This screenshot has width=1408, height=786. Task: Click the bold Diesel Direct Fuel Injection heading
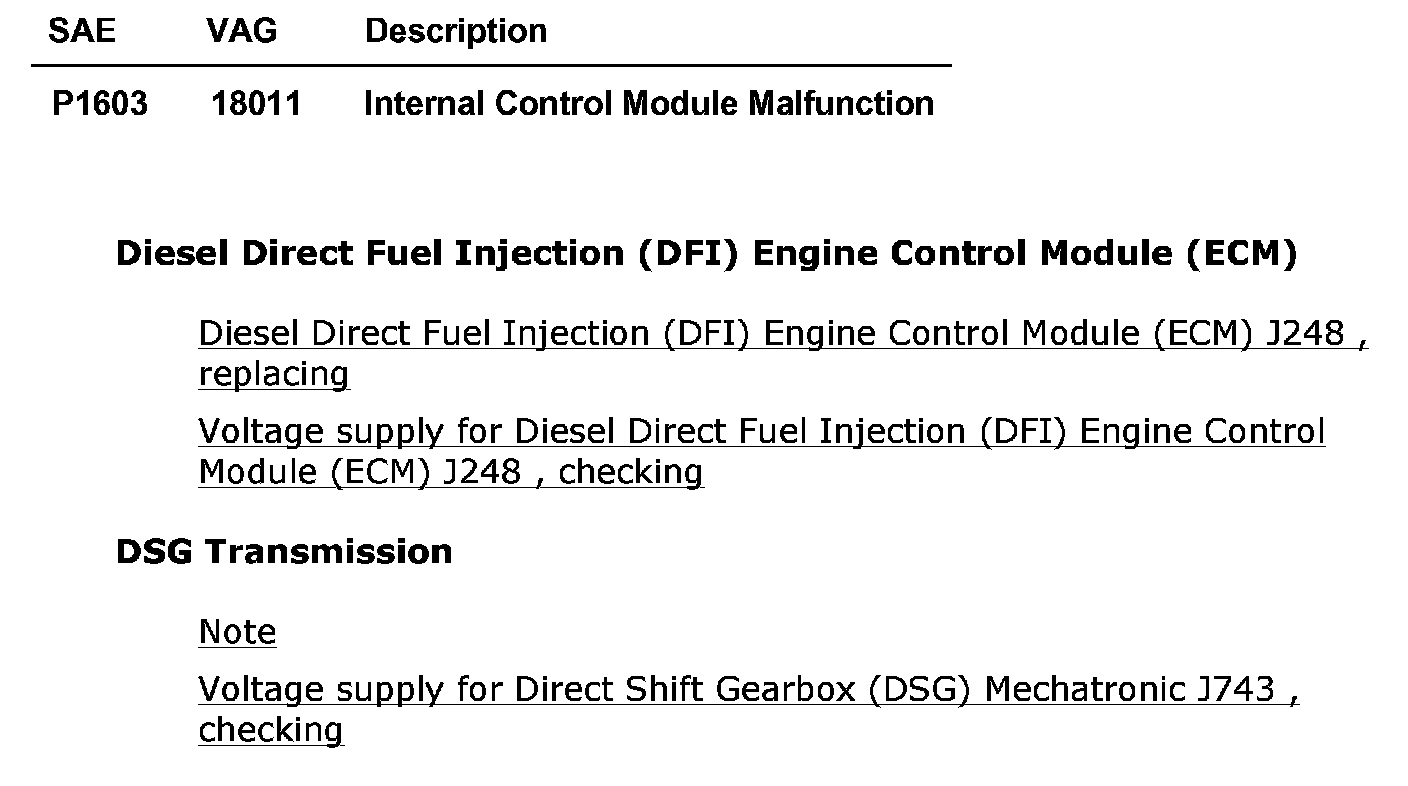pyautogui.click(x=707, y=254)
